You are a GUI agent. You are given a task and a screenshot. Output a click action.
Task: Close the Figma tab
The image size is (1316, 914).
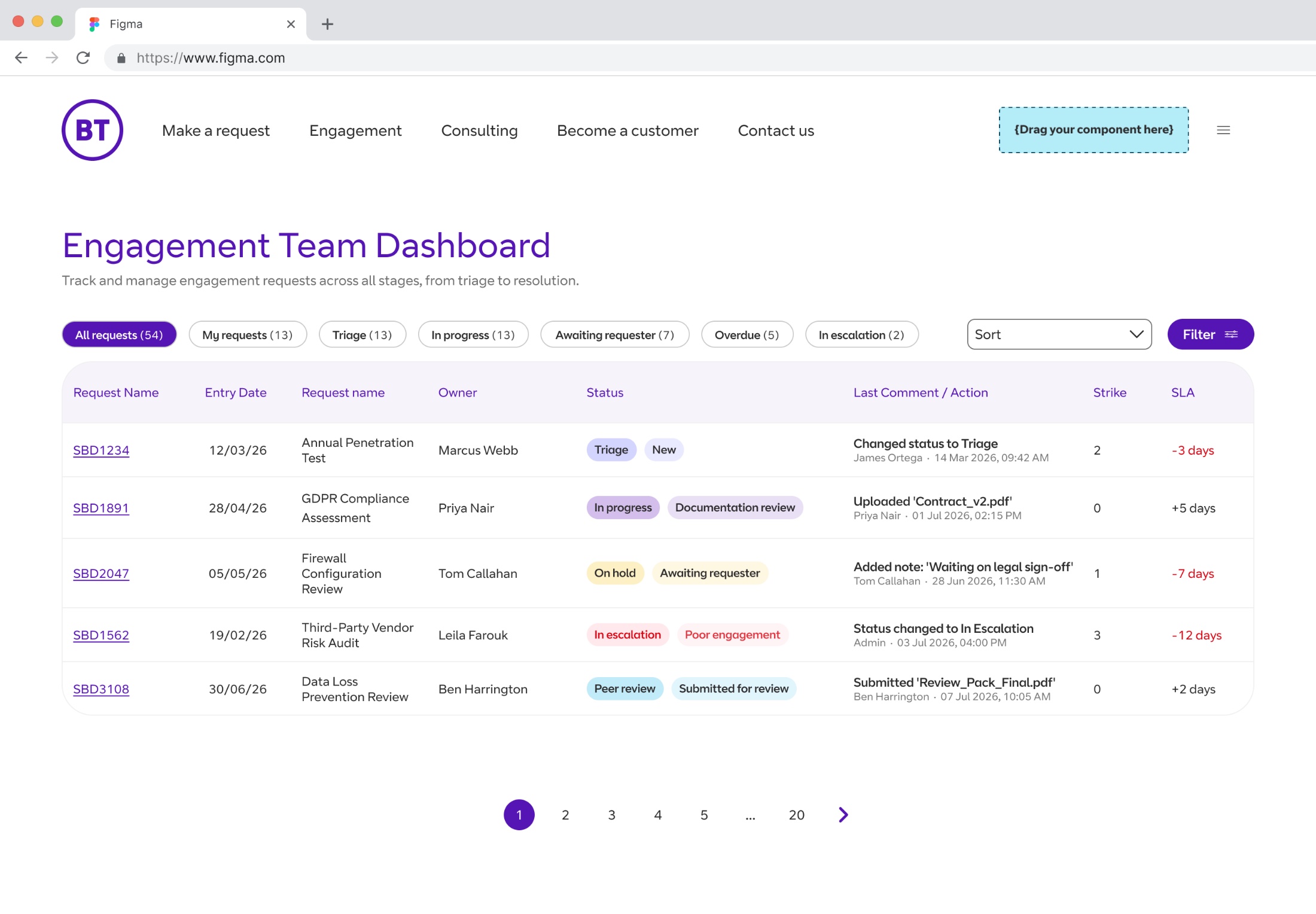click(291, 24)
